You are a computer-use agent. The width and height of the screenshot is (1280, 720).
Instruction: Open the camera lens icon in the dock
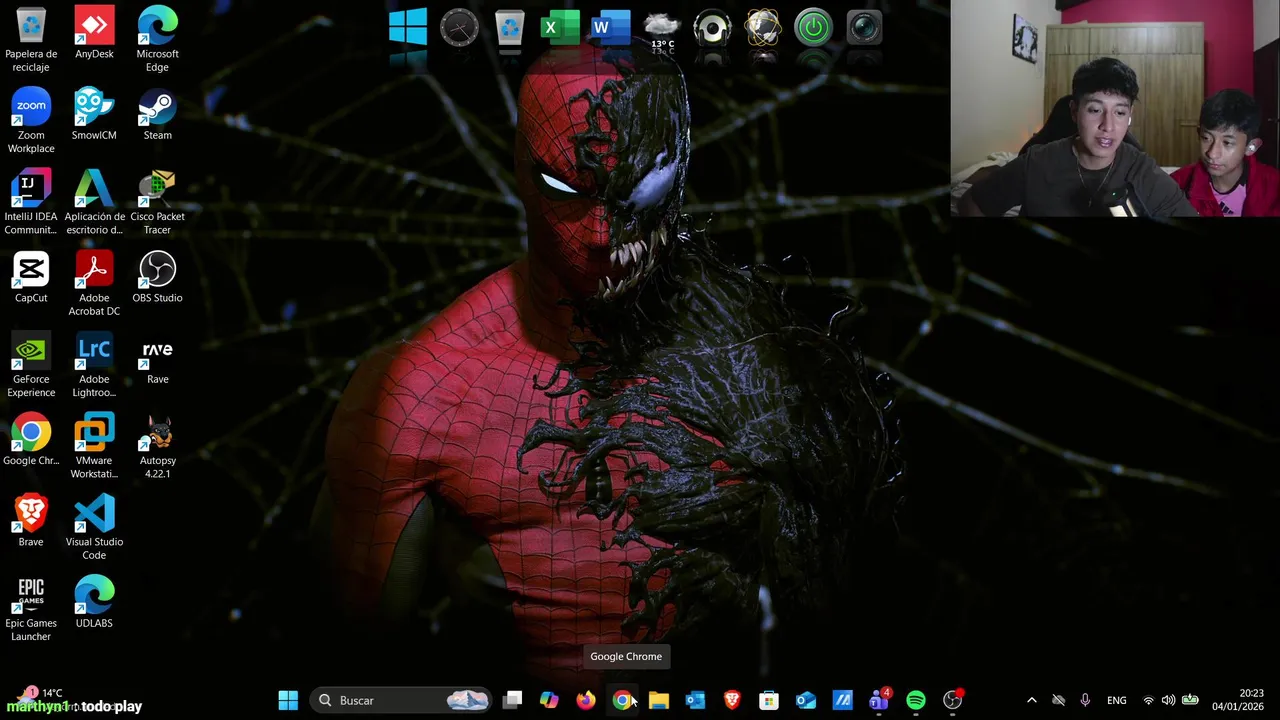tap(864, 27)
